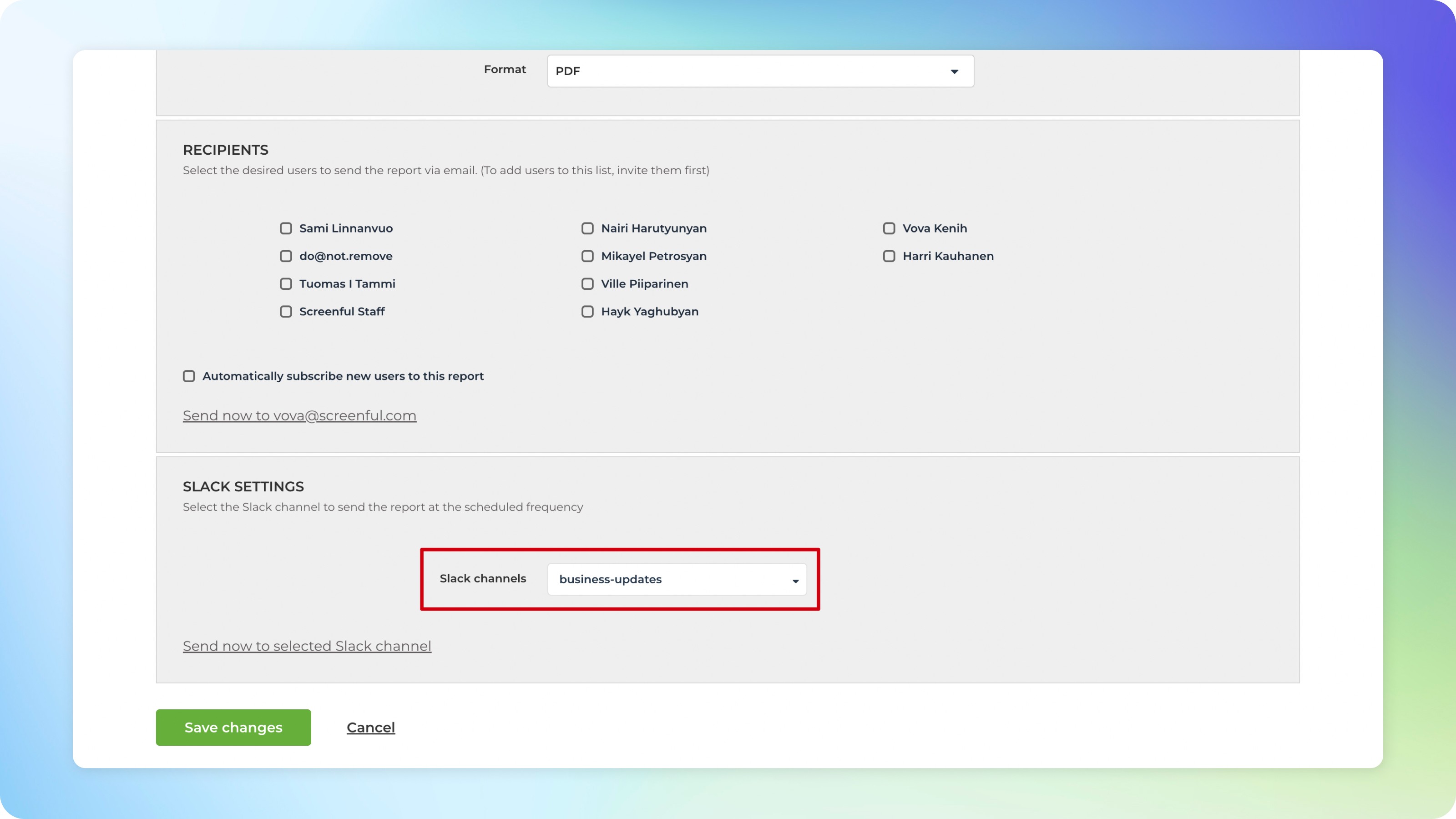
Task: Check the Hayk Yaghubyan recipient box
Action: click(587, 311)
